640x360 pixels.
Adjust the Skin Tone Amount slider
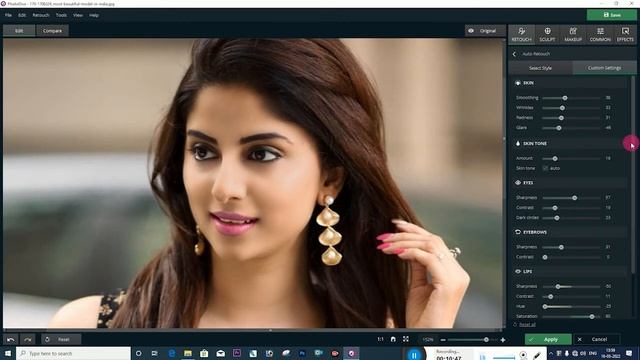[x=571, y=158]
